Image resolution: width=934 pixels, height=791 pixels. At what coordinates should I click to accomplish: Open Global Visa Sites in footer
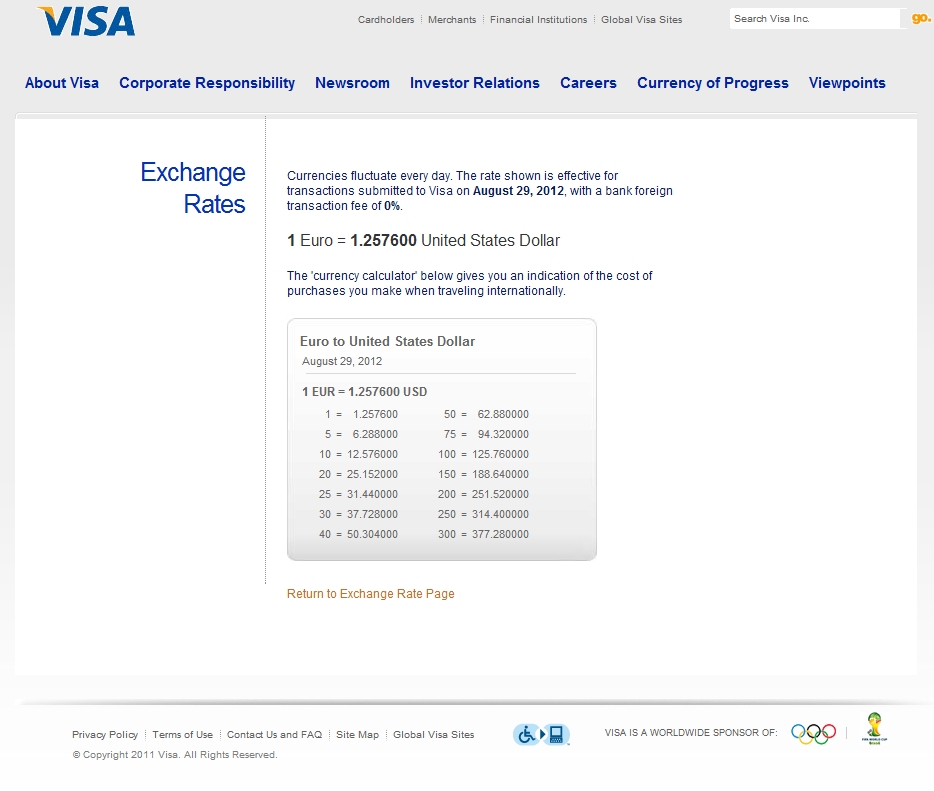point(434,734)
